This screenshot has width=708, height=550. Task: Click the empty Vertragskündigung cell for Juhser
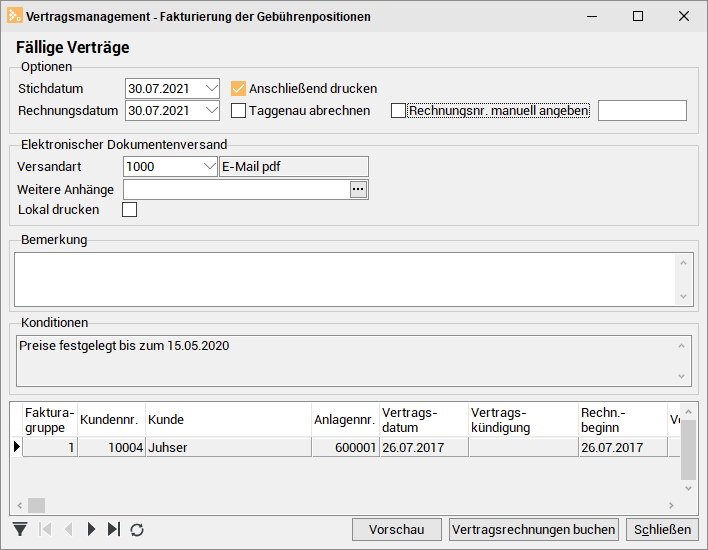pos(523,447)
